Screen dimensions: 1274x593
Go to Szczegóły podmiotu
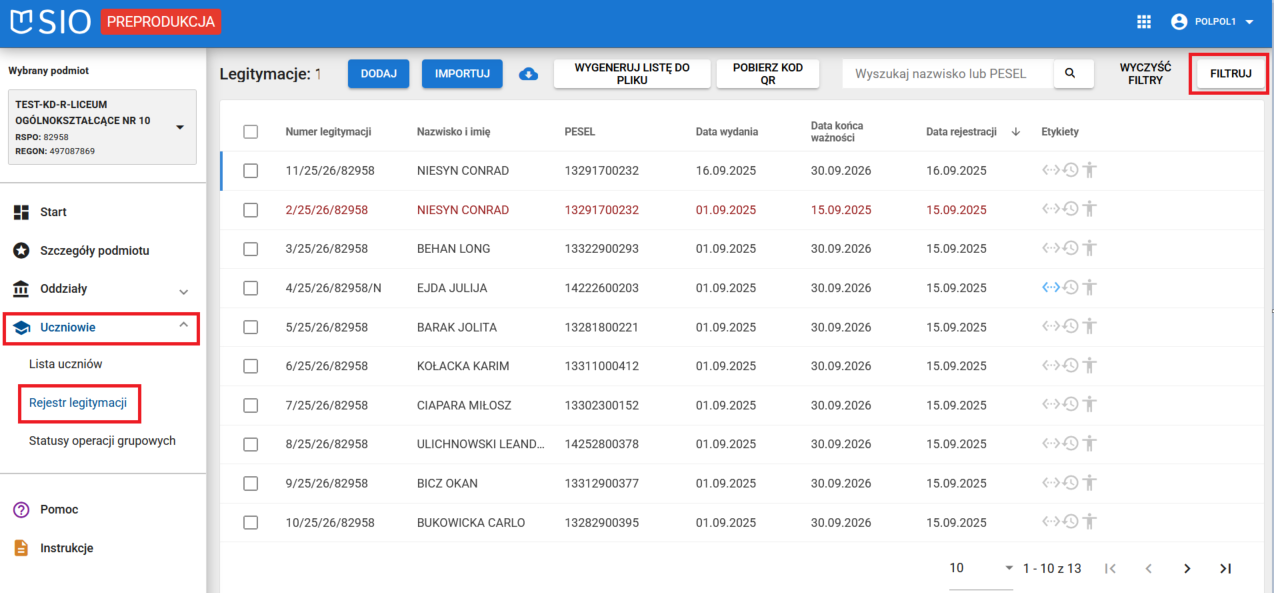[x=94, y=250]
